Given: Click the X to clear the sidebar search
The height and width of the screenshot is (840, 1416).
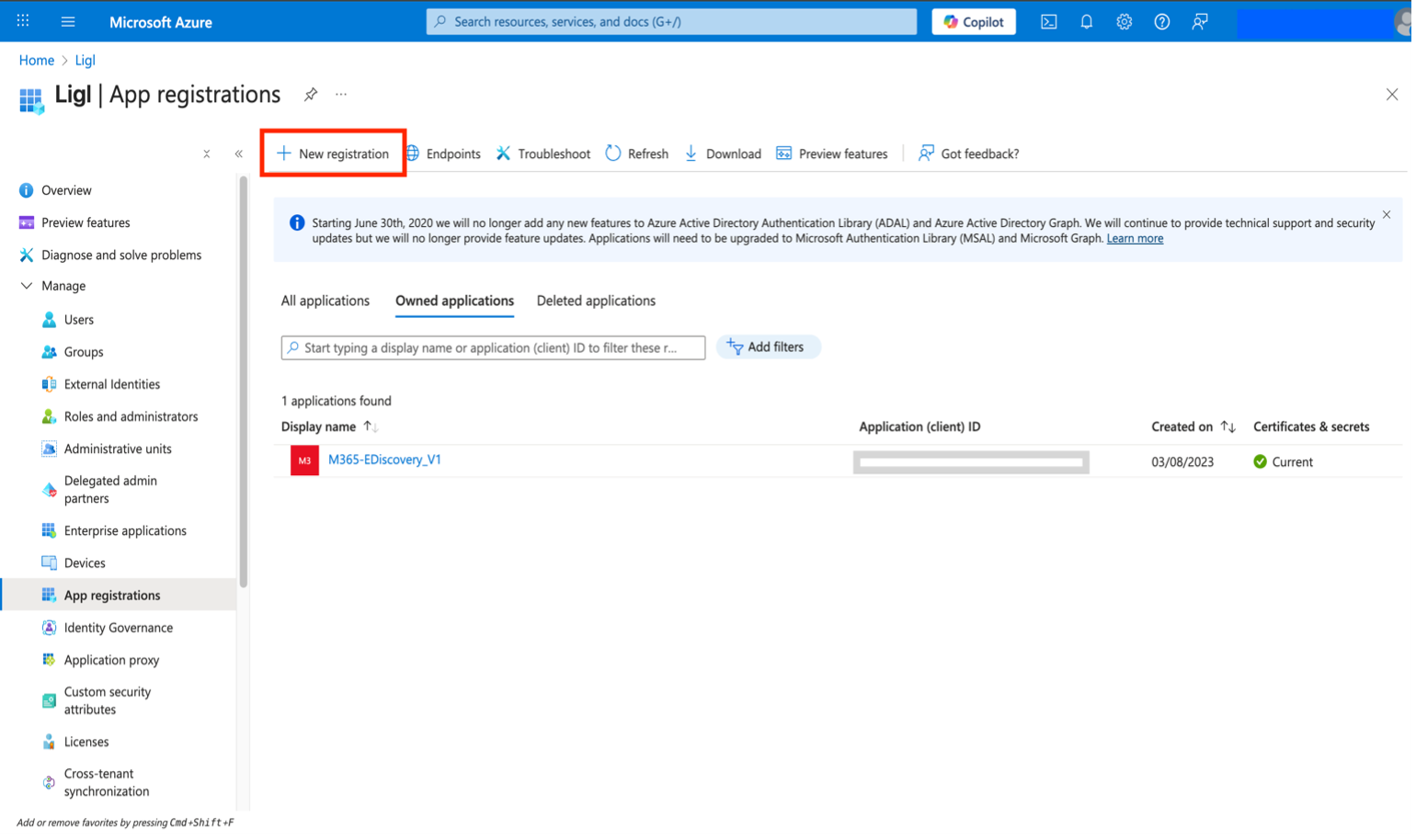Looking at the screenshot, I should [207, 154].
